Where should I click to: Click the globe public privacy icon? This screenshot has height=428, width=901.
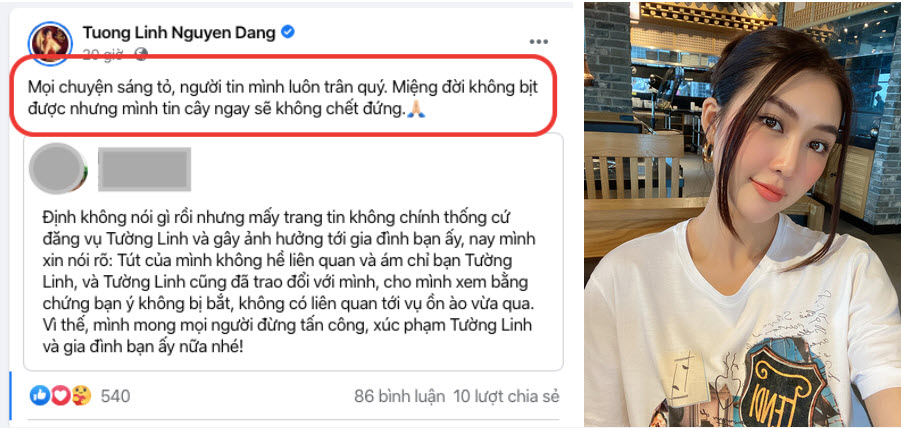pyautogui.click(x=141, y=55)
